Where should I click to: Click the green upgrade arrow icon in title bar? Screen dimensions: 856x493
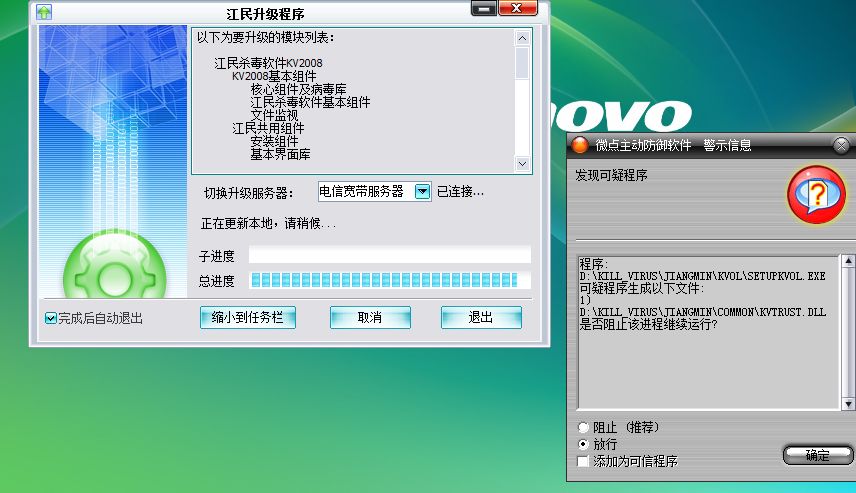tap(44, 11)
